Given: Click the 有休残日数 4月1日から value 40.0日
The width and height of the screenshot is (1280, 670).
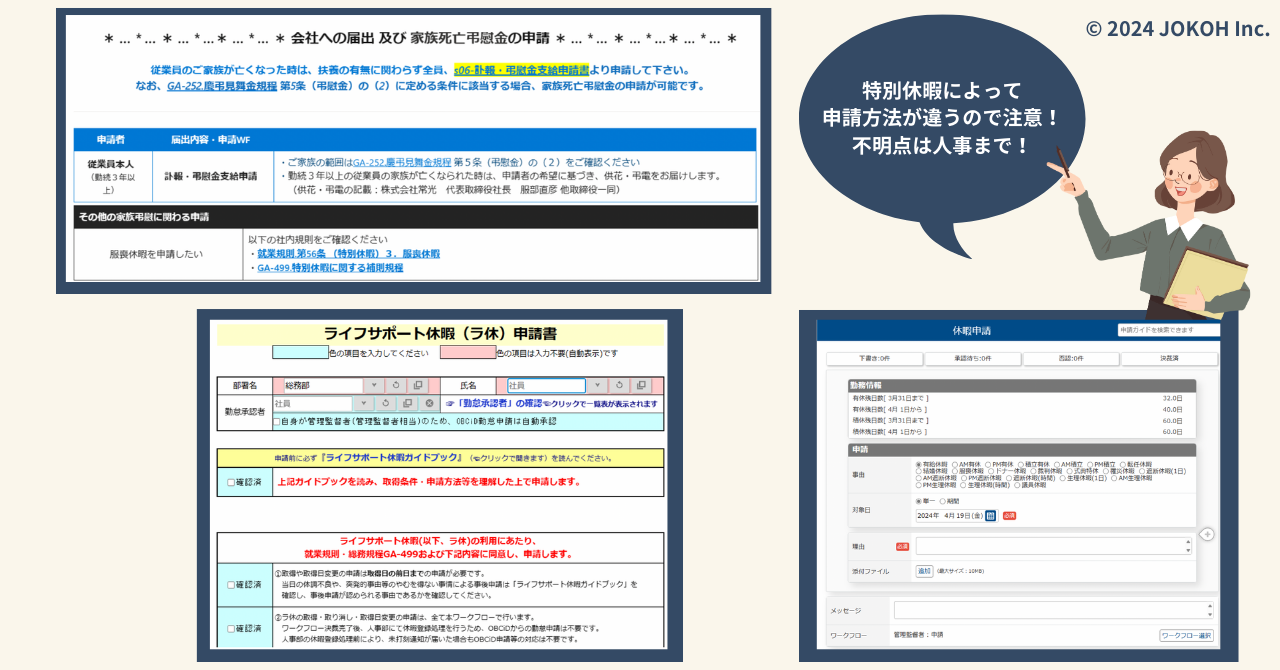Looking at the screenshot, I should click(x=1172, y=409).
